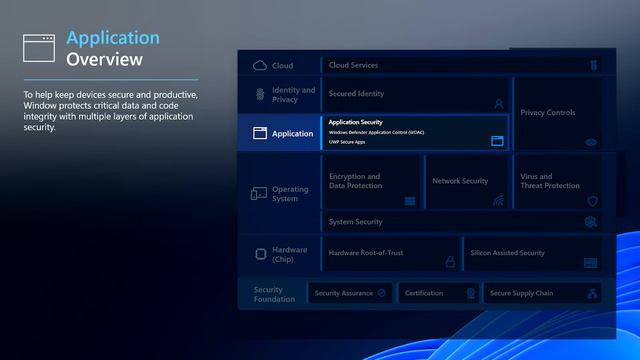Select the Hardware (Chip) layer label
The image size is (640, 360).
point(289,254)
